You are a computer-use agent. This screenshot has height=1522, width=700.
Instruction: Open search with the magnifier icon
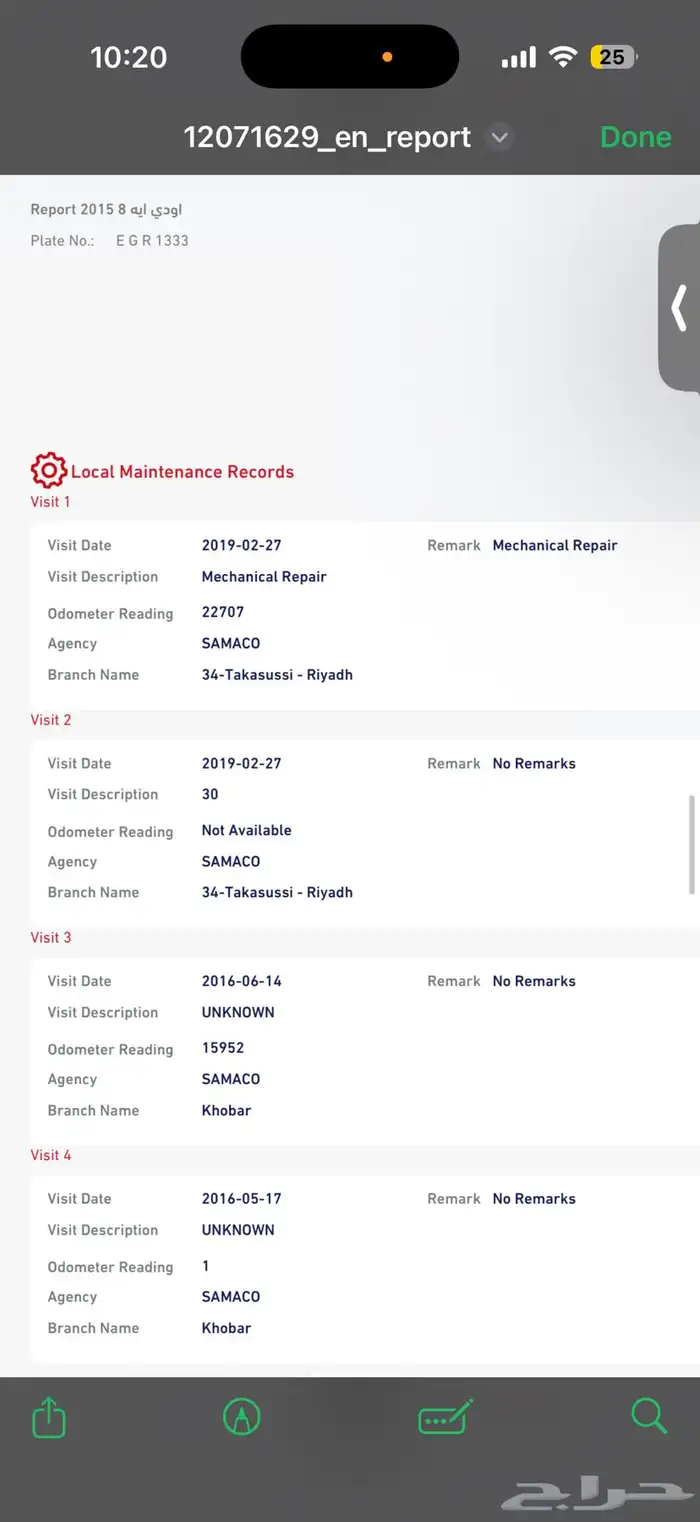(648, 1416)
